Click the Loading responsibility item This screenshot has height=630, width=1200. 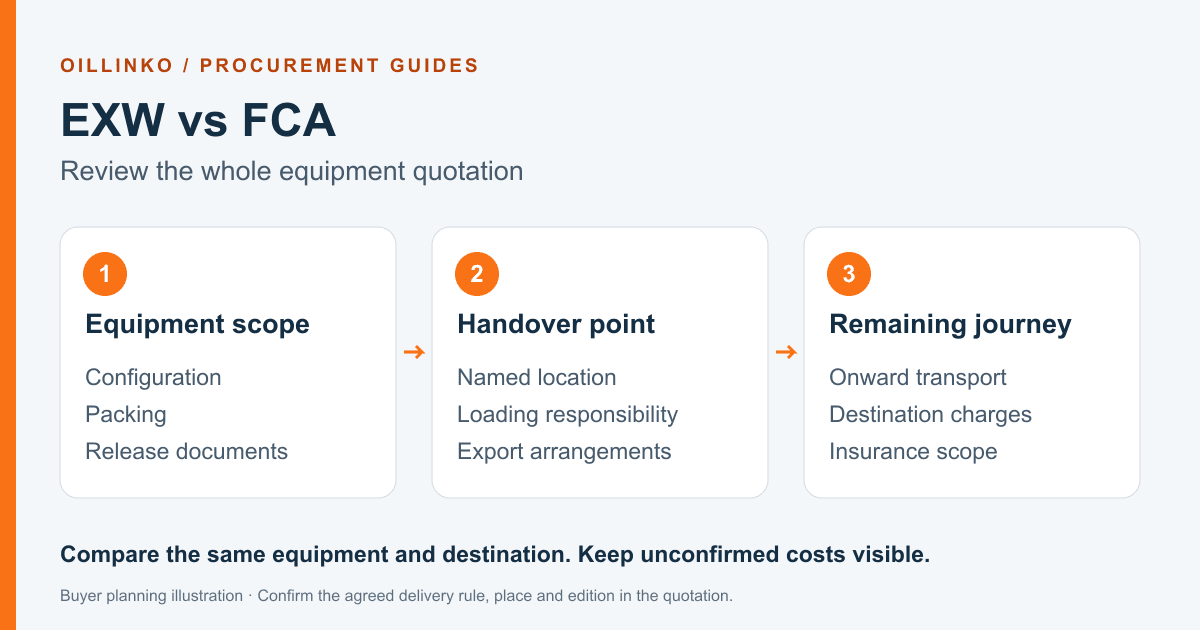(x=567, y=415)
